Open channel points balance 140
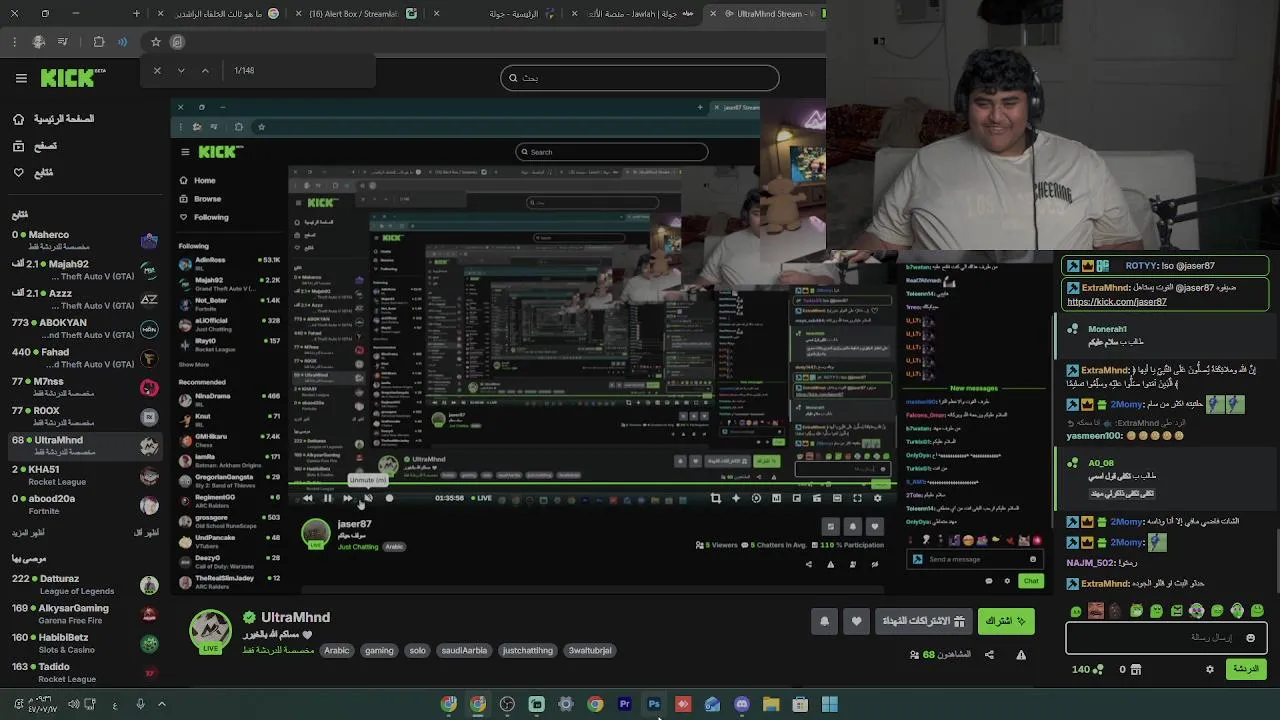Screen dimensions: 1280x720 [x=1087, y=669]
